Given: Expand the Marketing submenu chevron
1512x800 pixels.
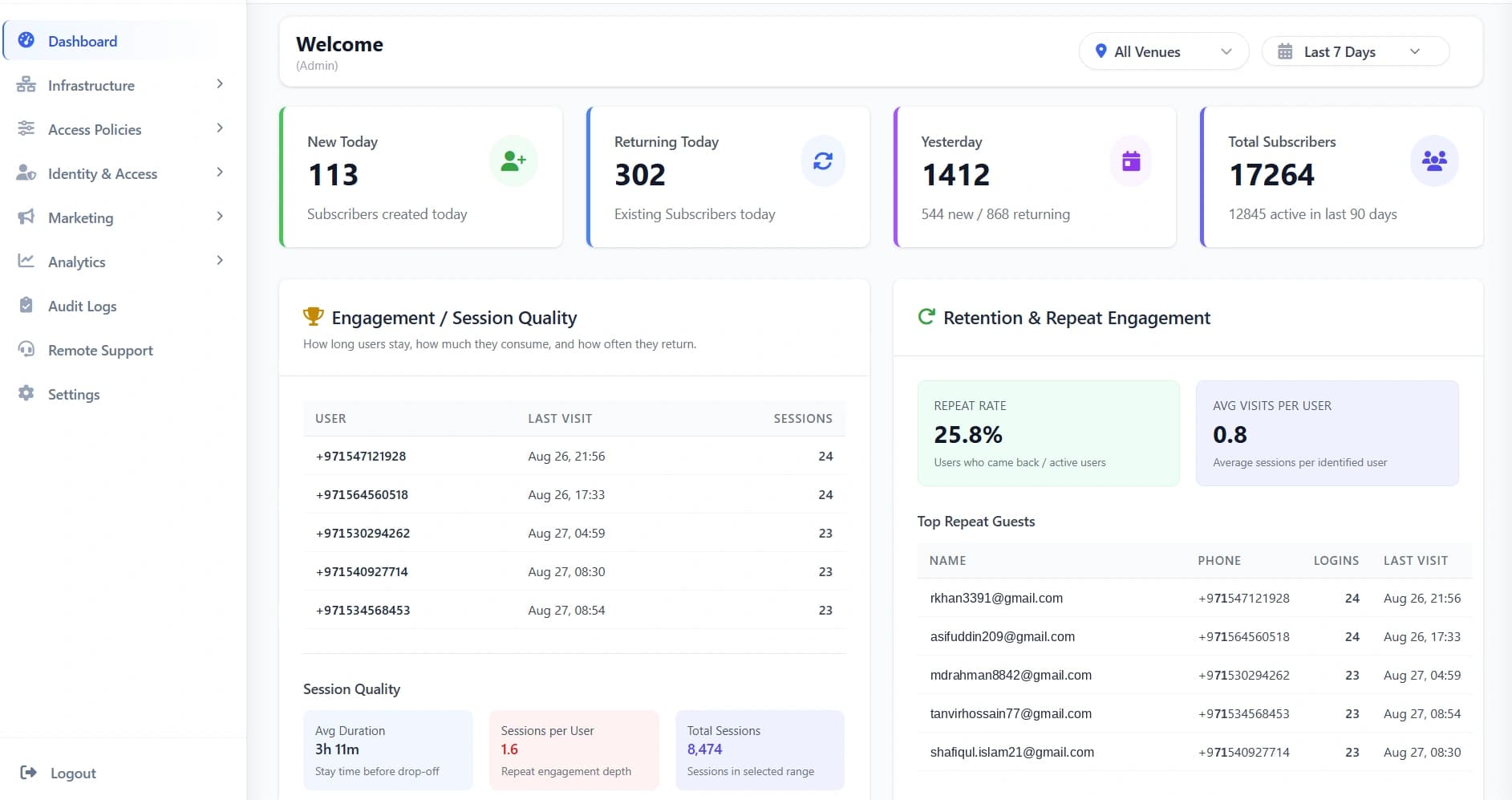Looking at the screenshot, I should pyautogui.click(x=220, y=217).
